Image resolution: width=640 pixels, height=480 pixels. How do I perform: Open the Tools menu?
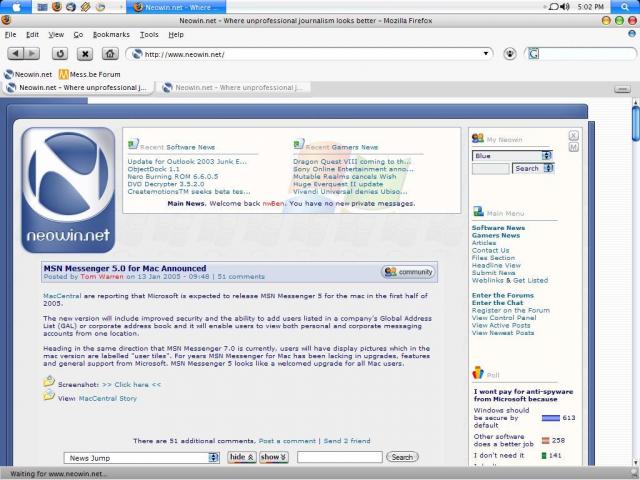click(x=149, y=35)
